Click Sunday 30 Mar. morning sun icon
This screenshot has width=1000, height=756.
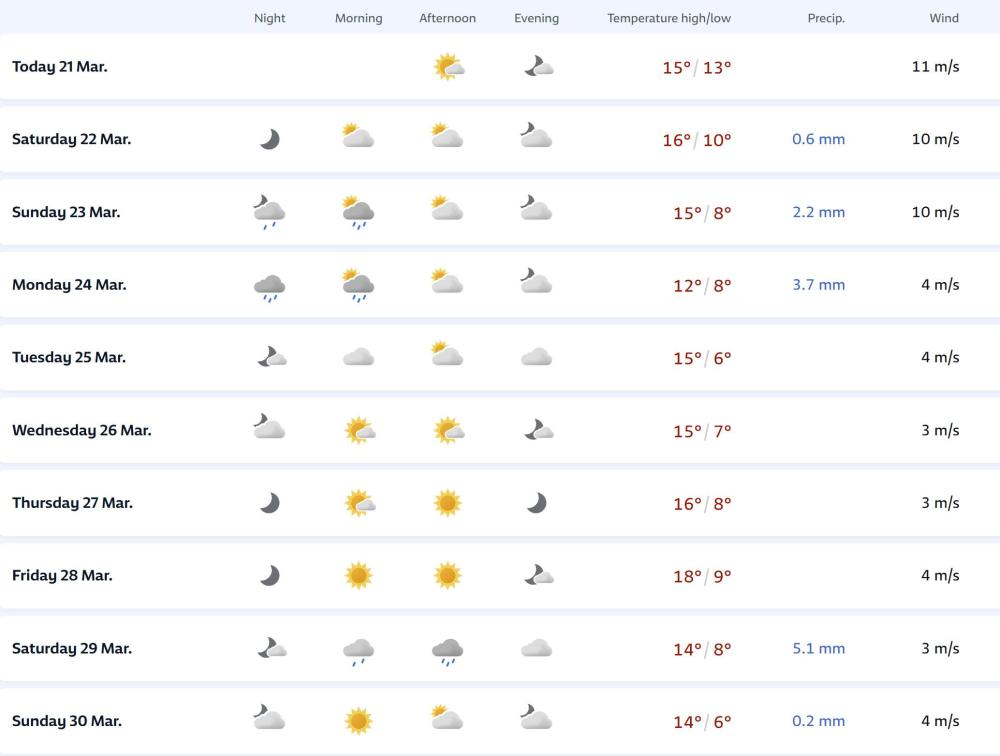[358, 721]
